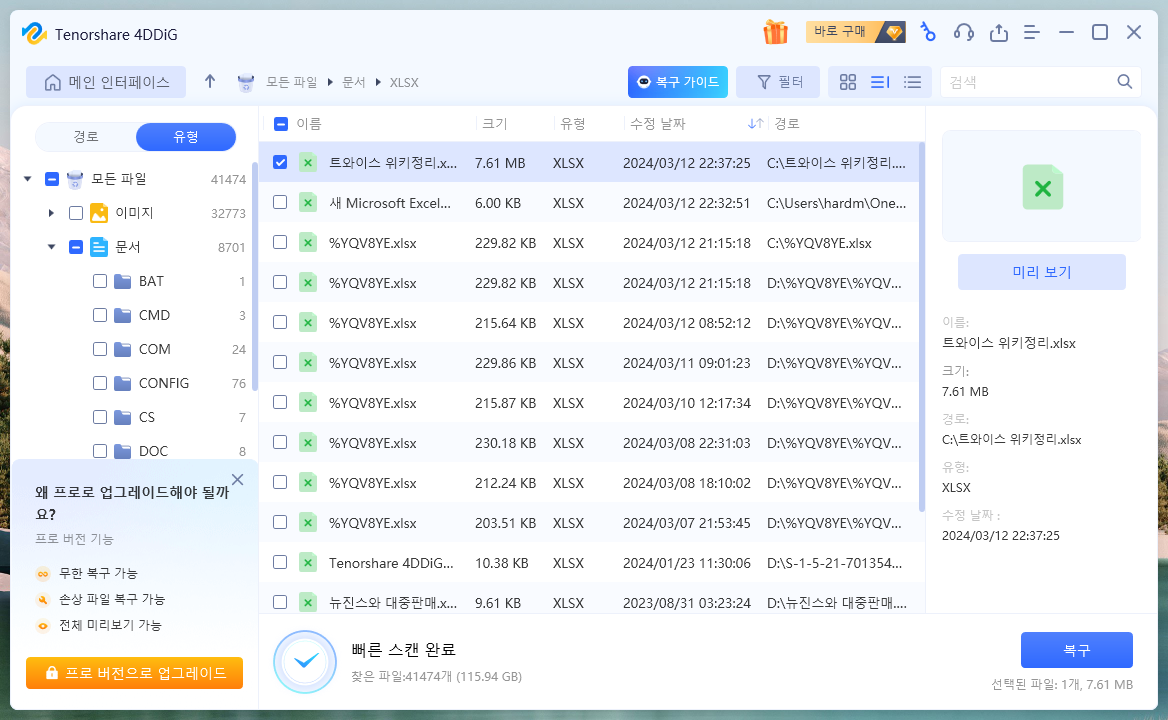The width and height of the screenshot is (1168, 720).
Task: Click the large Excel preview icon
Action: coord(1042,187)
